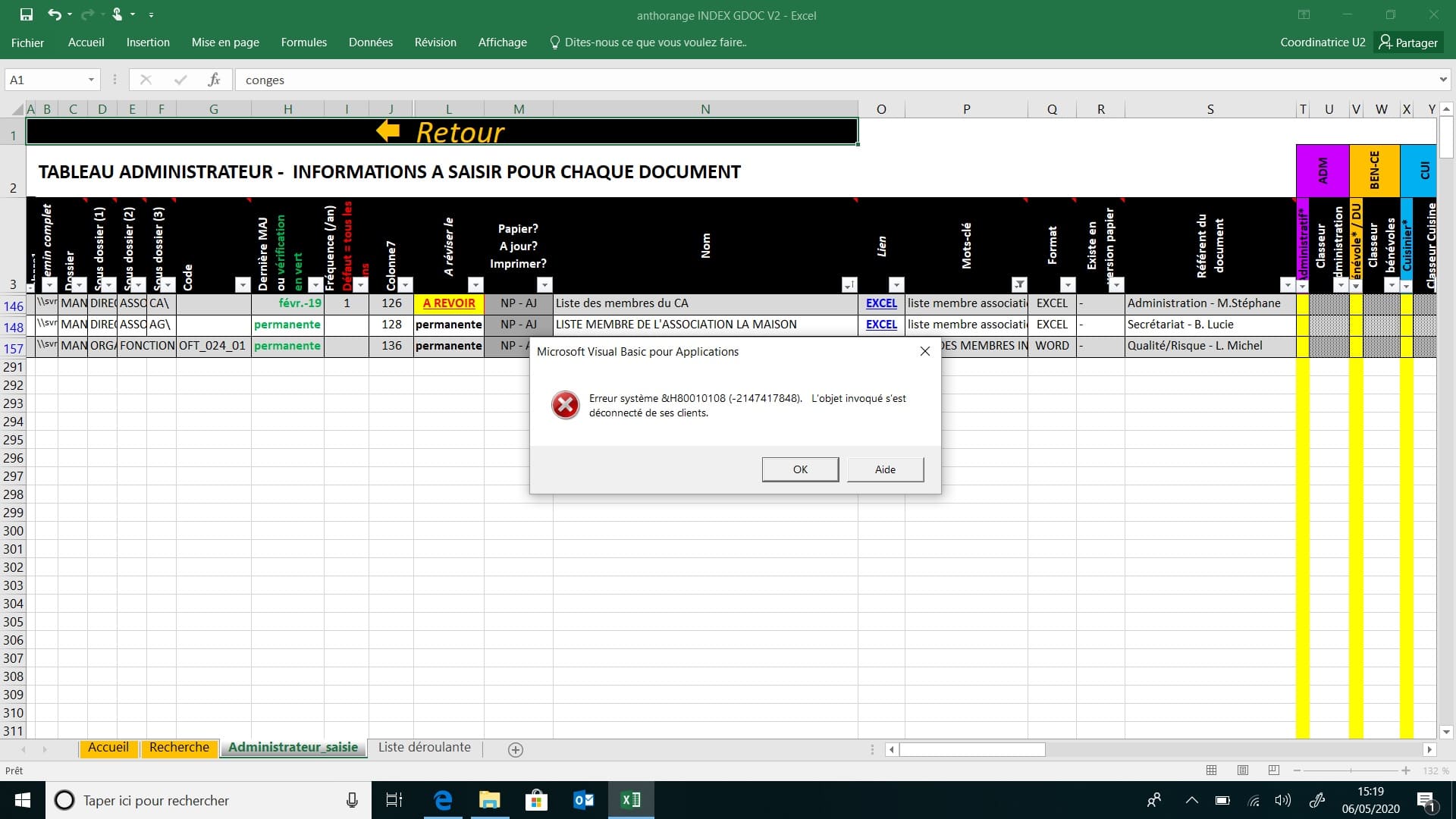Click the zoom slider in status bar
Screen dimensions: 1456x819
coord(1351,770)
